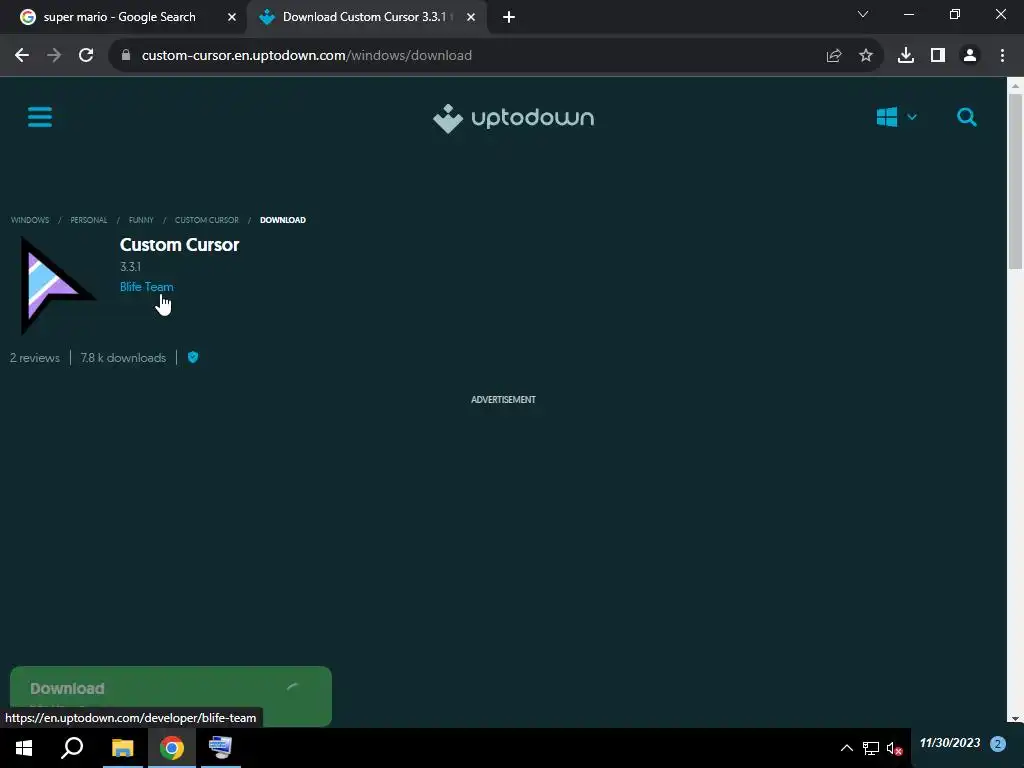This screenshot has width=1024, height=768.
Task: Open Chrome profile menu
Action: click(x=970, y=56)
